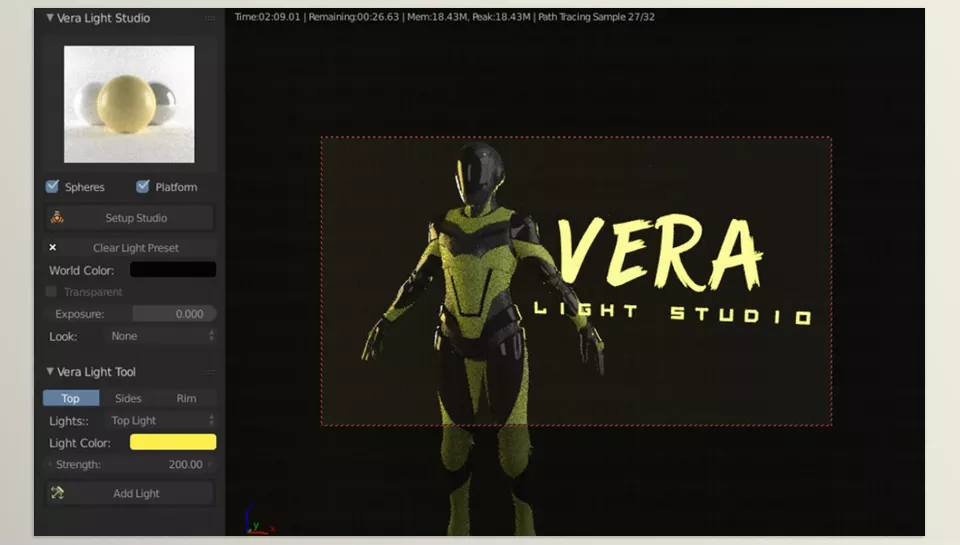Switch to the Rim tab
The image size is (960, 545).
pyautogui.click(x=186, y=398)
